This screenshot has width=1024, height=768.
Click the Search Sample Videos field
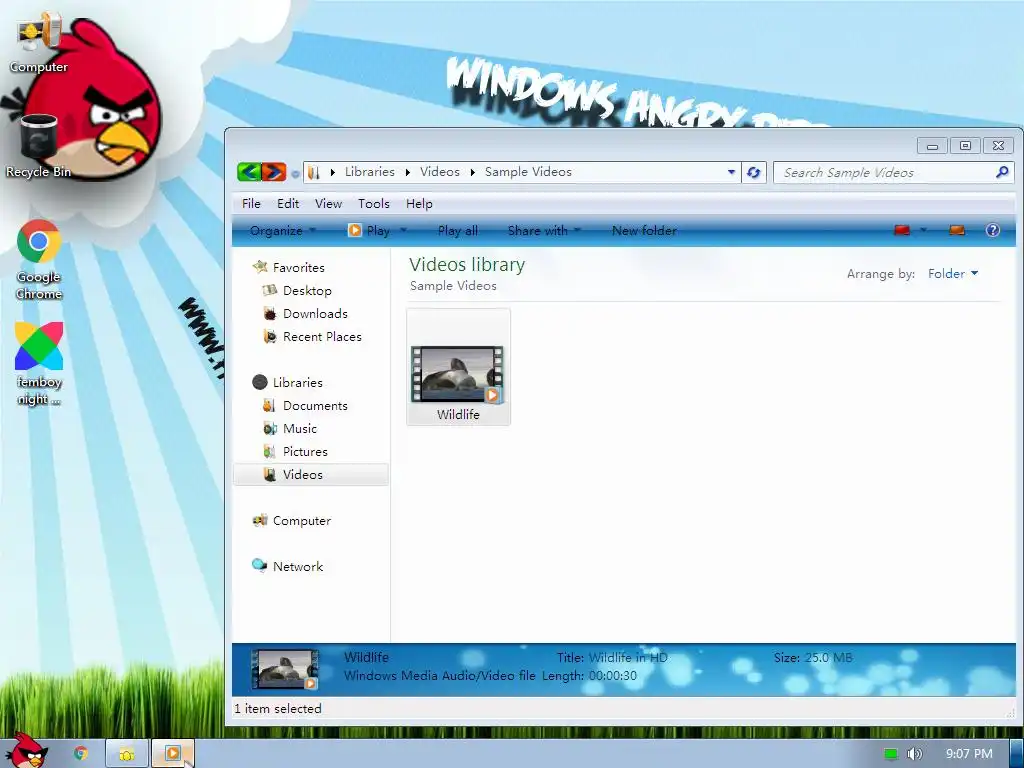pos(893,172)
